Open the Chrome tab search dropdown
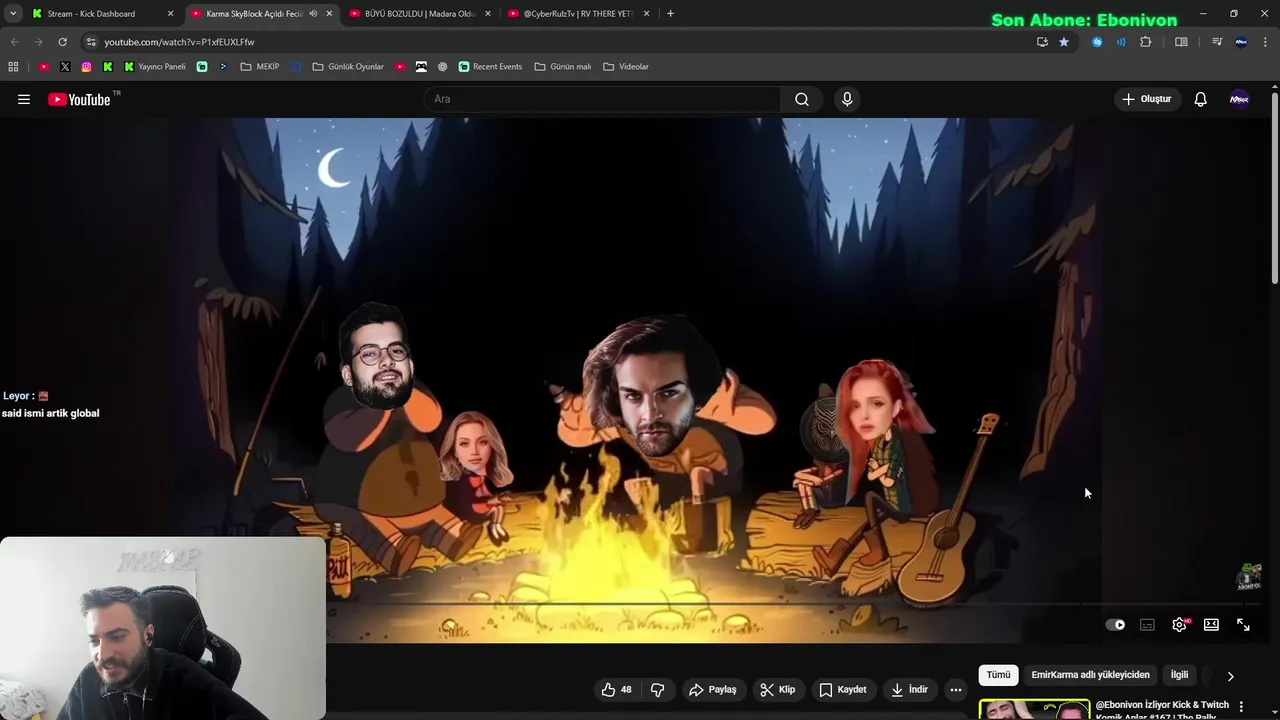1280x720 pixels. [13, 14]
